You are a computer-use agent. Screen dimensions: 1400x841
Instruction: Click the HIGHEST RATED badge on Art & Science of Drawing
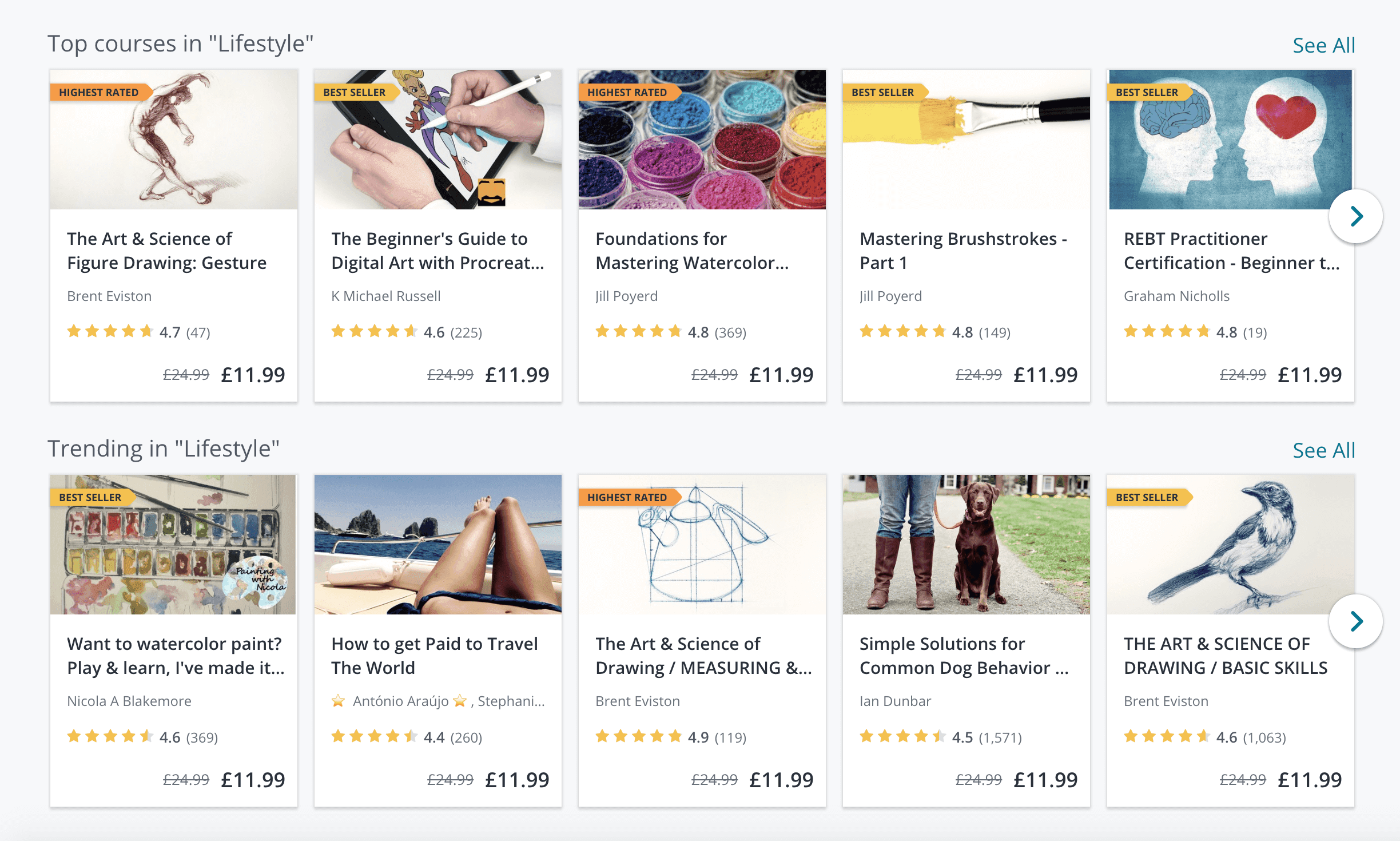[628, 497]
